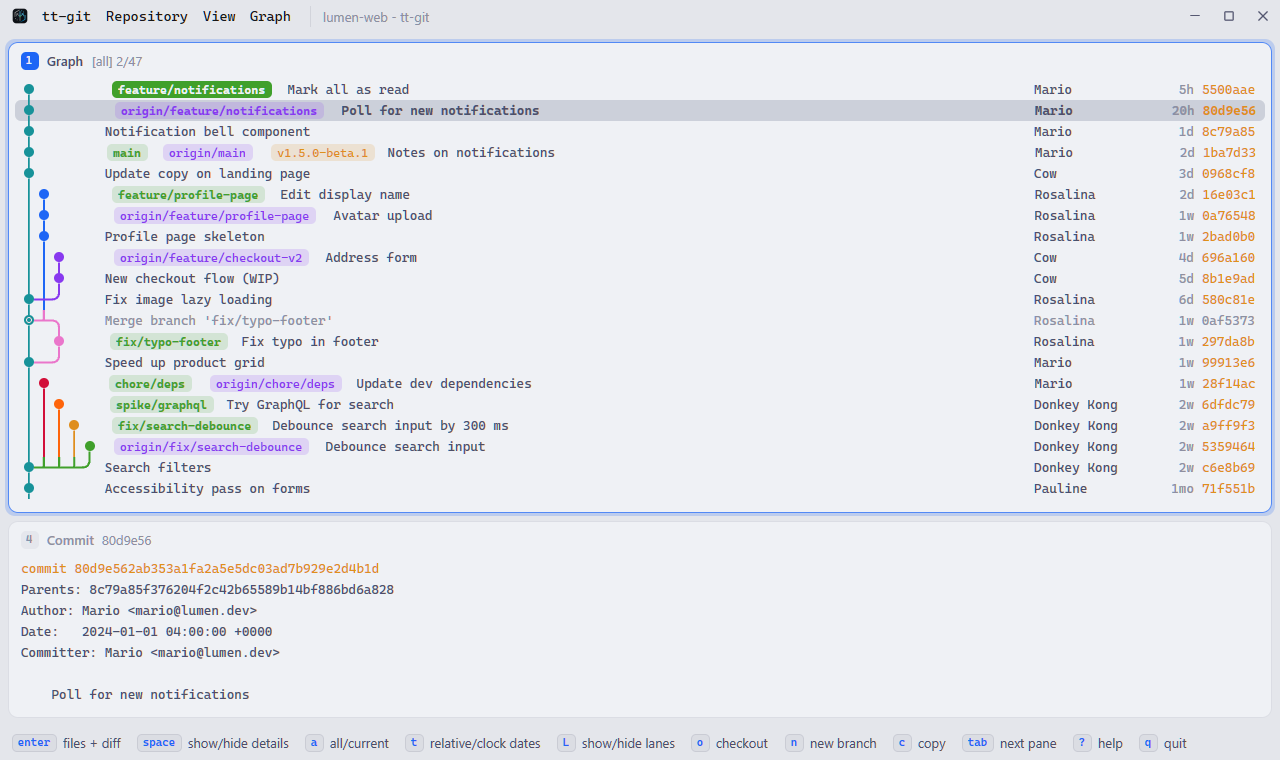Click the graph node on Search filters row

click(29, 467)
